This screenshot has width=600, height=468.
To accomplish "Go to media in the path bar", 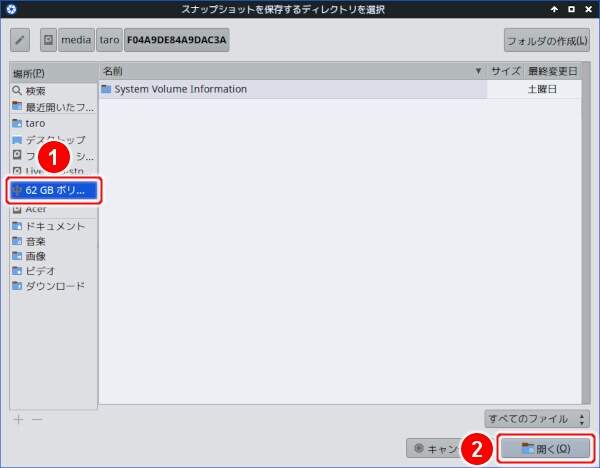I will (75, 40).
